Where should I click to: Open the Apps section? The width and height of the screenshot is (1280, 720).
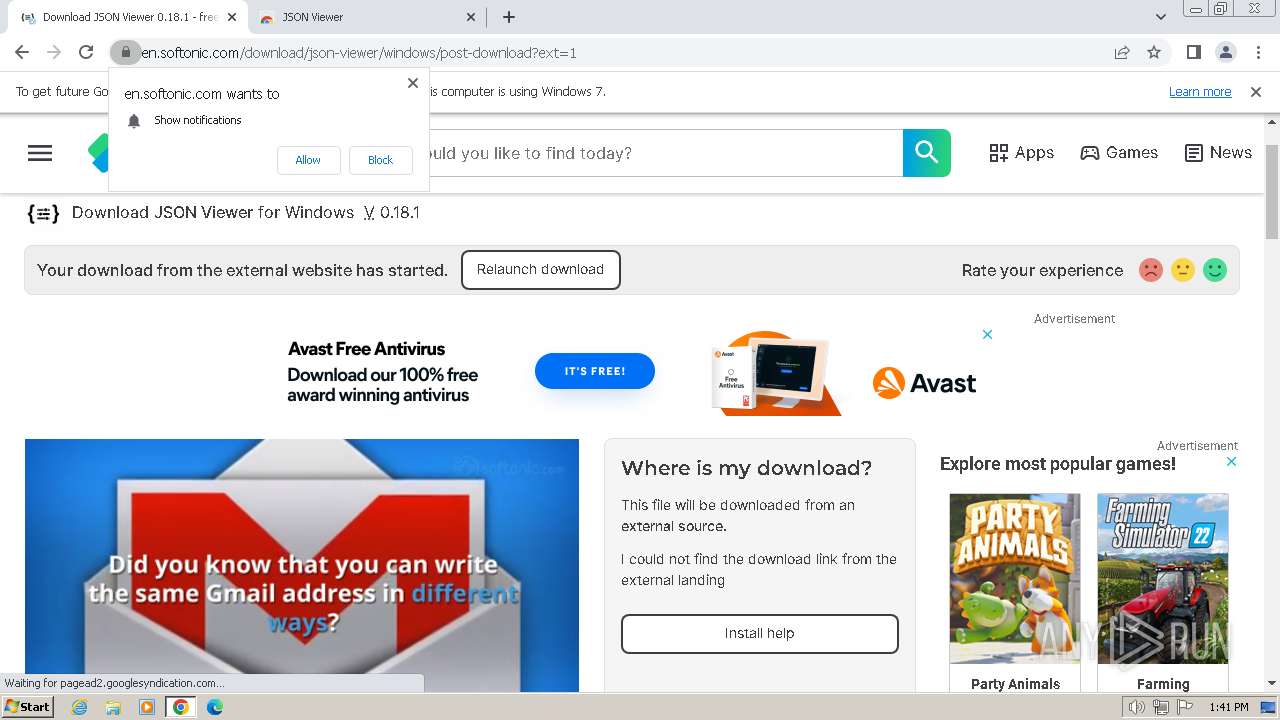[1021, 153]
